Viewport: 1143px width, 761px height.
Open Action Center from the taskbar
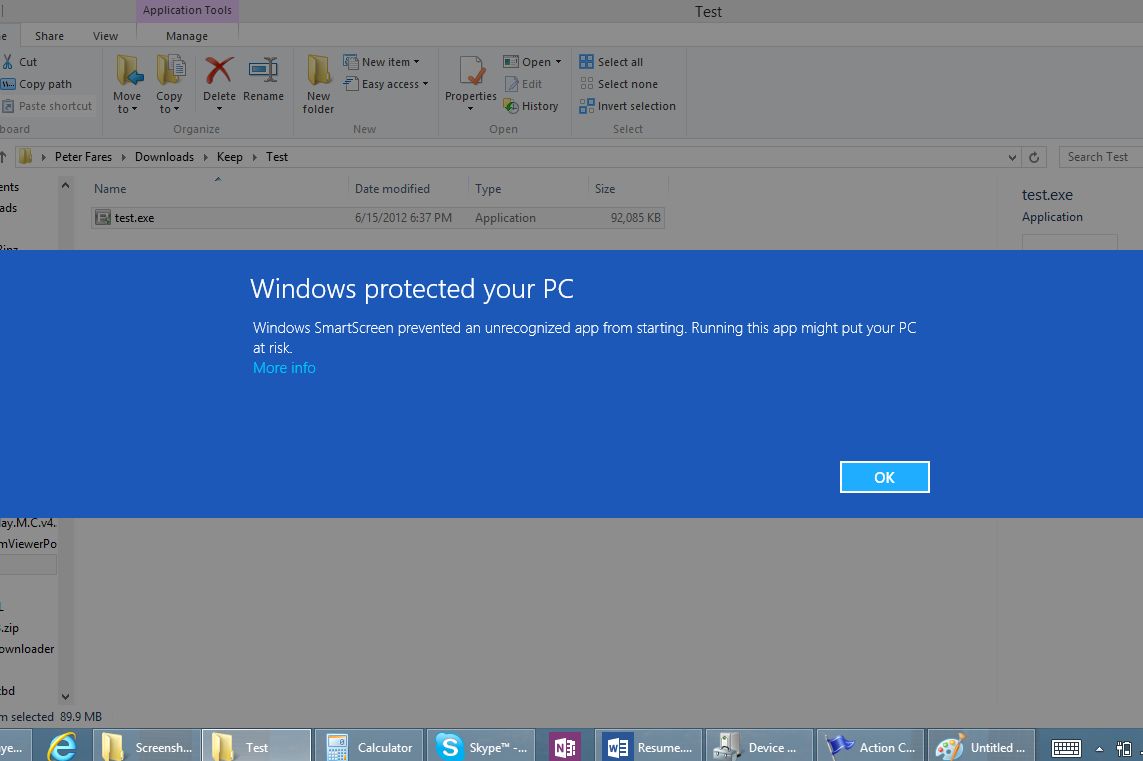point(870,746)
